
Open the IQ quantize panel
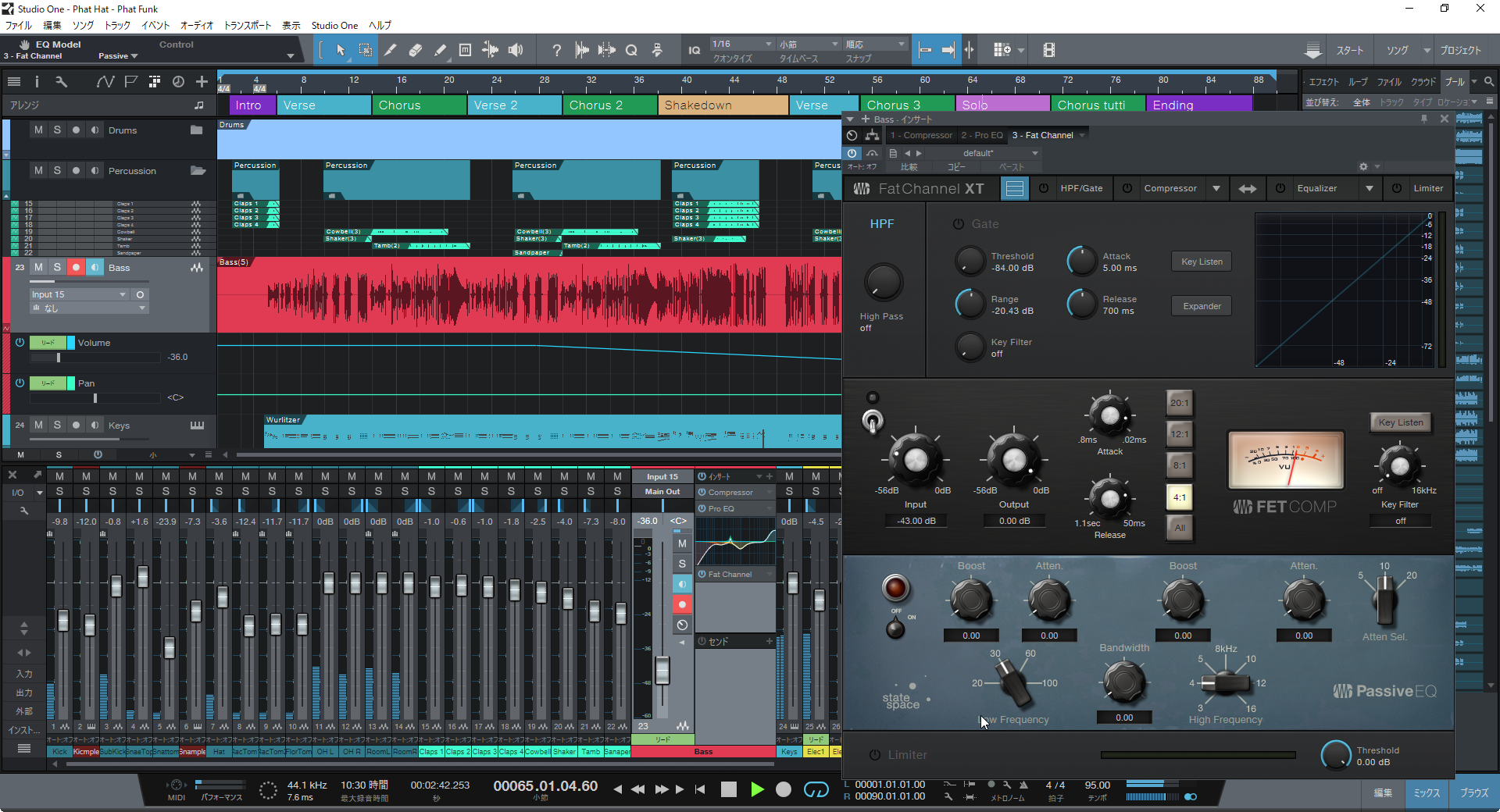tap(694, 50)
